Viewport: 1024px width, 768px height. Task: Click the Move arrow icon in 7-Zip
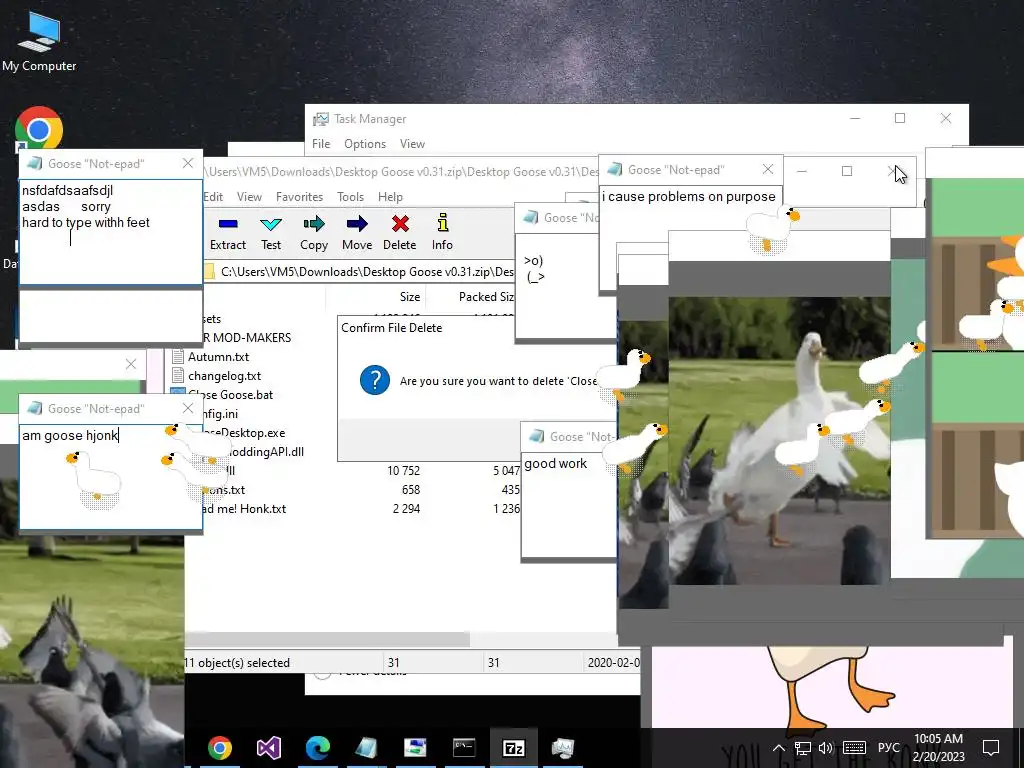[x=357, y=224]
